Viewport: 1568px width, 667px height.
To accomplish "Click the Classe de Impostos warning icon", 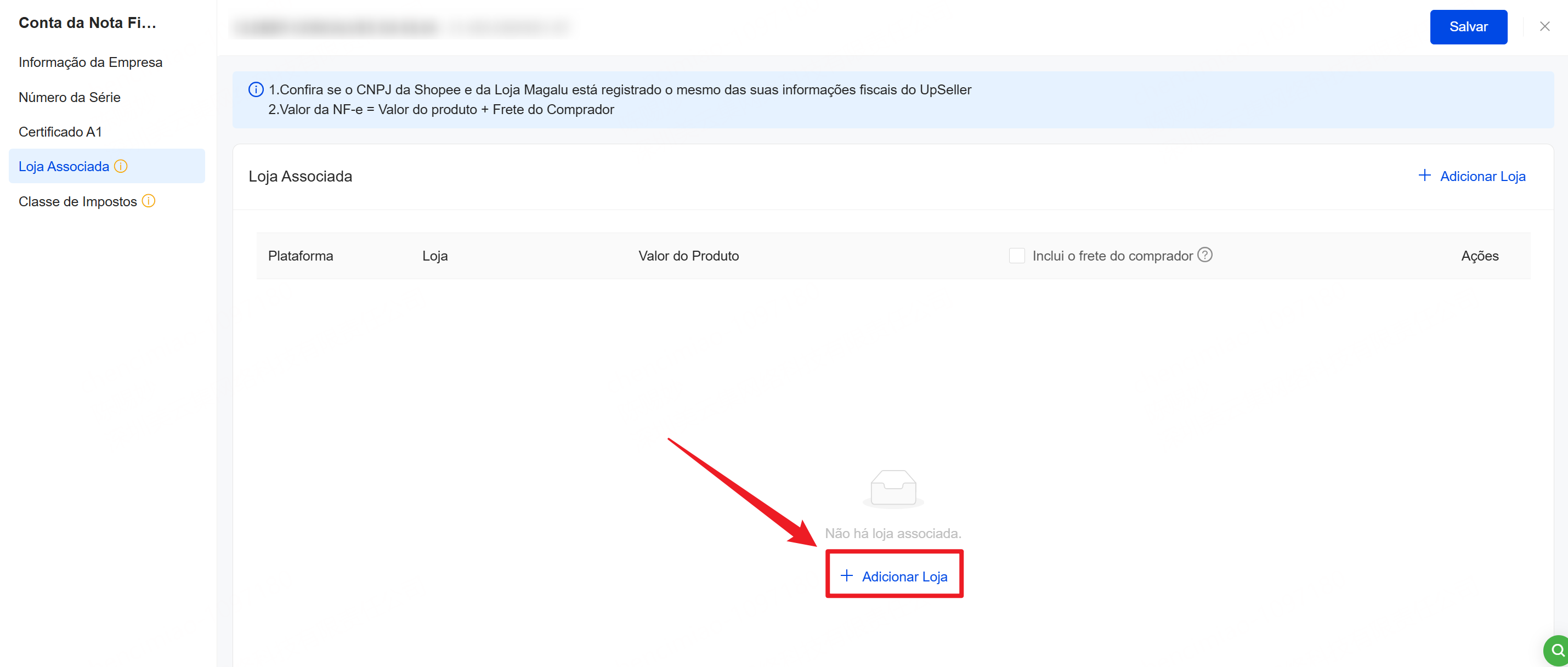I will click(x=149, y=201).
